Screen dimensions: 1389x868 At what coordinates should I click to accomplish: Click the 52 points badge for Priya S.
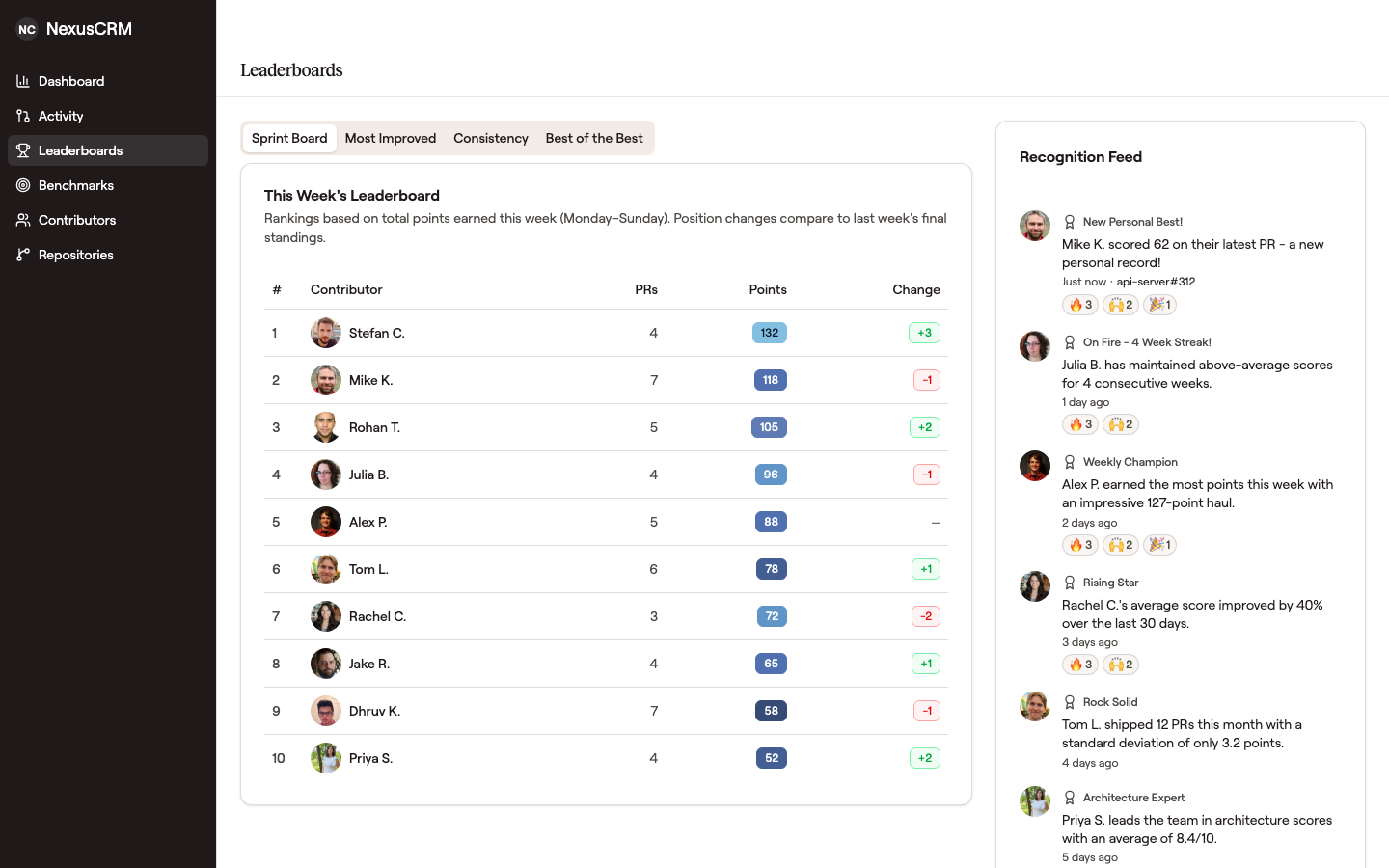point(772,758)
